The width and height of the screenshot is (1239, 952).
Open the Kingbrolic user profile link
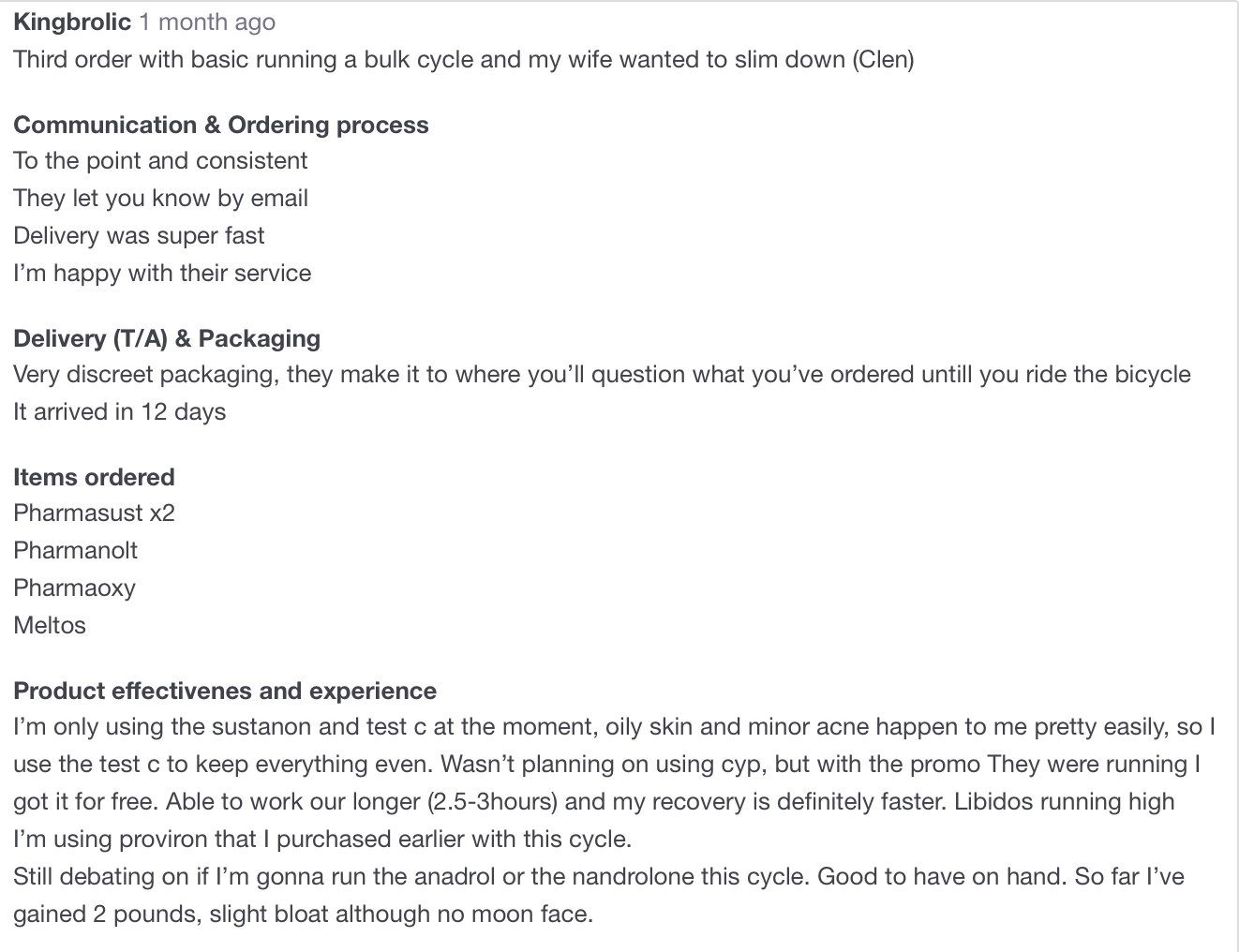(x=72, y=22)
